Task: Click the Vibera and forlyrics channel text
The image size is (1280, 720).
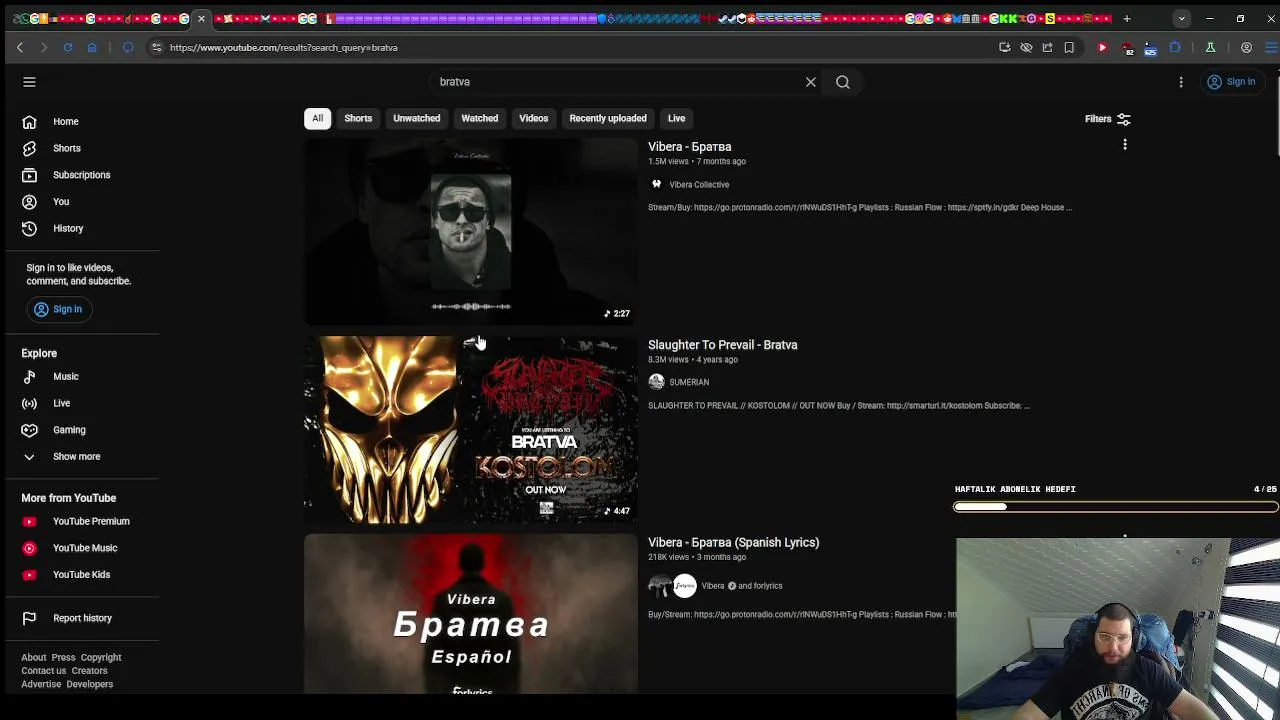Action: [742, 586]
